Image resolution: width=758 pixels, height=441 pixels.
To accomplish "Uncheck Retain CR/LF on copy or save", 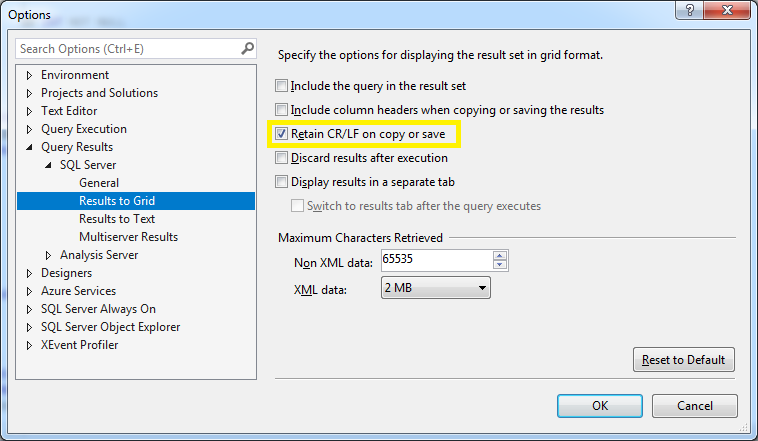I will point(282,134).
